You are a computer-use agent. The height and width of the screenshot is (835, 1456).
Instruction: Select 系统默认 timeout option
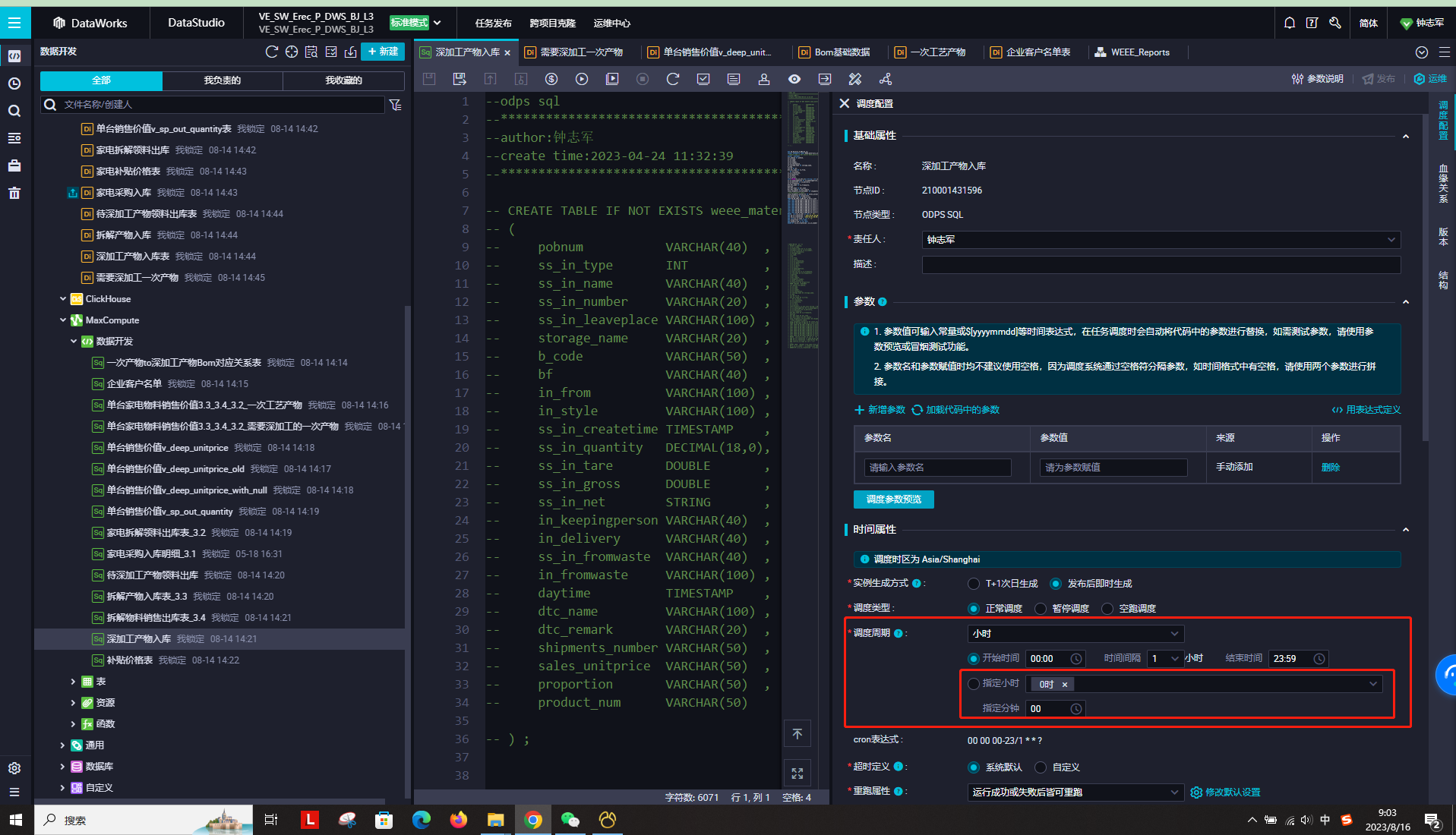[974, 767]
